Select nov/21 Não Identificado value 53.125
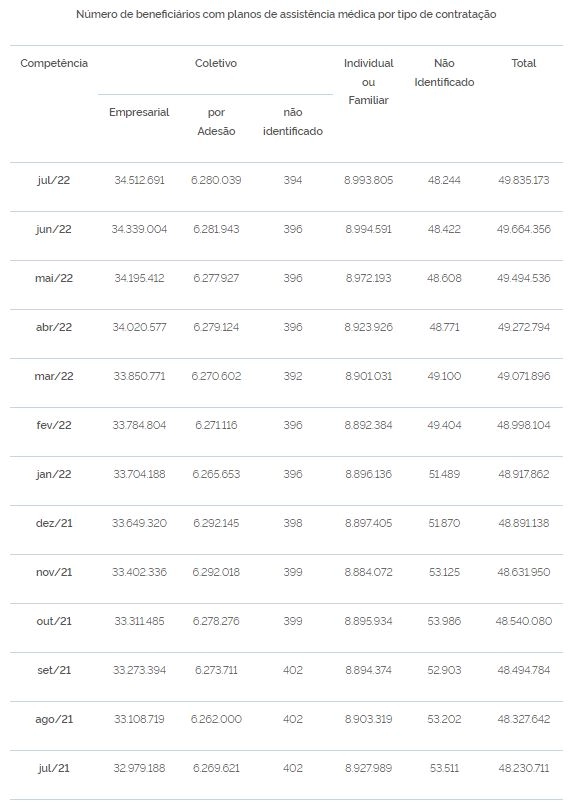Screen dimensions: 572x805 coord(444,572)
